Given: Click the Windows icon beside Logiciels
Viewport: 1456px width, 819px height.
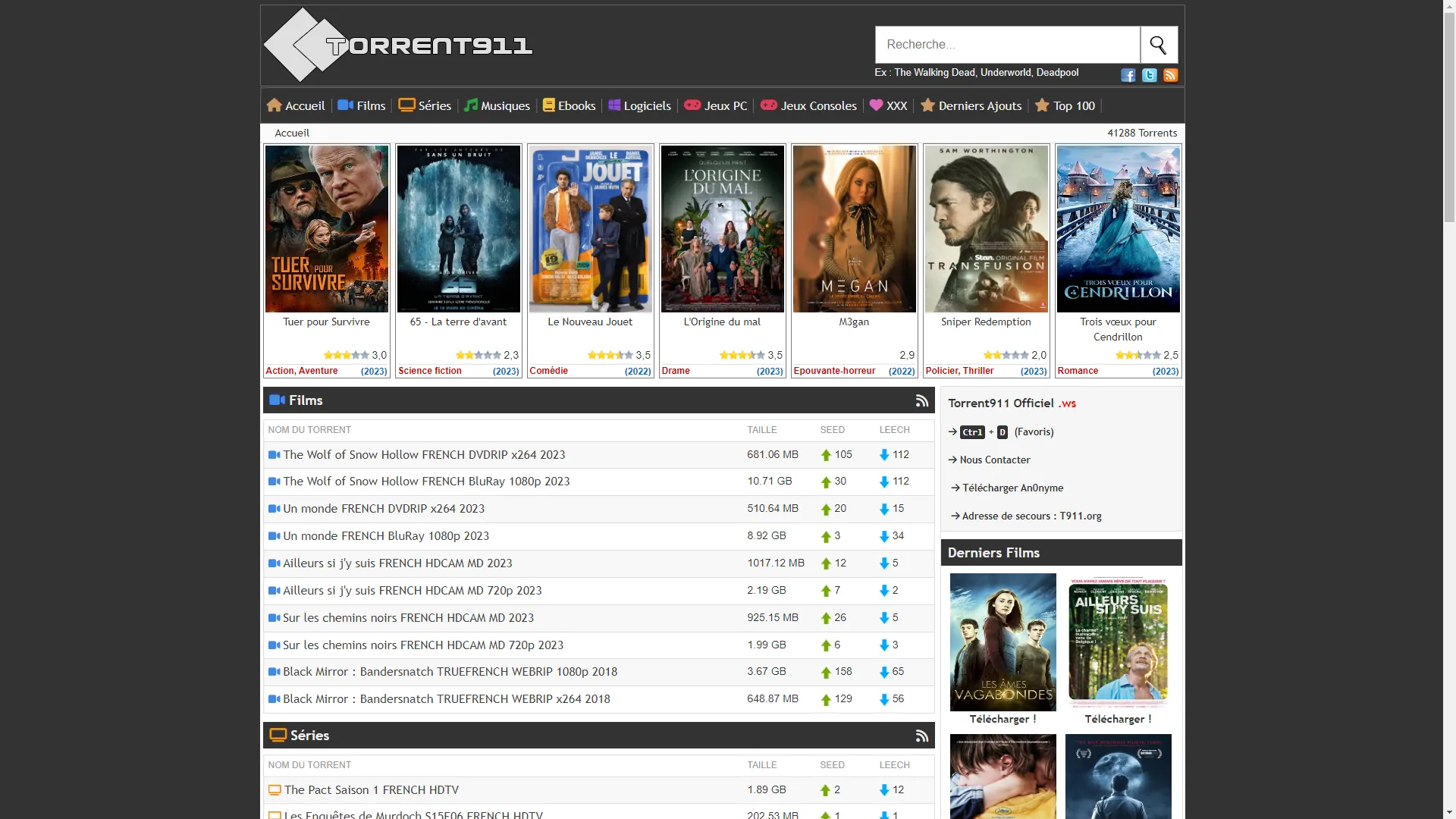Looking at the screenshot, I should pyautogui.click(x=614, y=105).
